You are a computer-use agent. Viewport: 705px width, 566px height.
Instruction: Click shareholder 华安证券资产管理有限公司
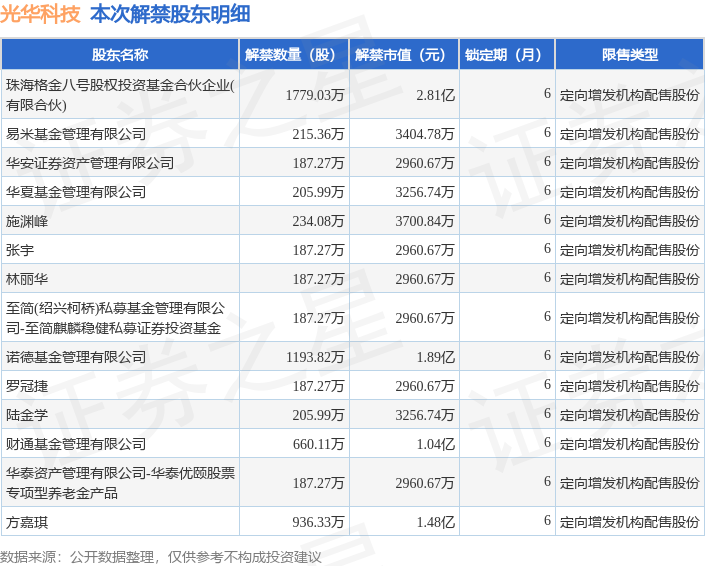90,163
